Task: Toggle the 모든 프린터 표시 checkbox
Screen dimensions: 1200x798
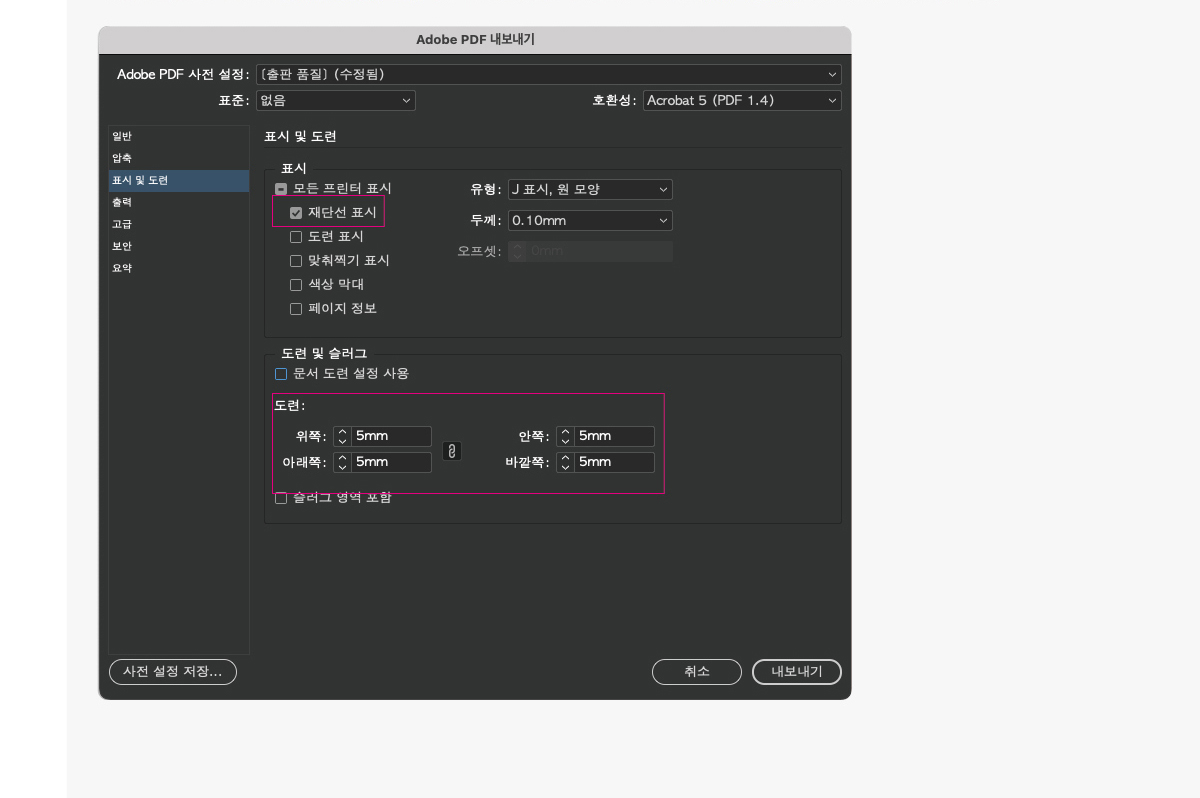Action: 281,188
